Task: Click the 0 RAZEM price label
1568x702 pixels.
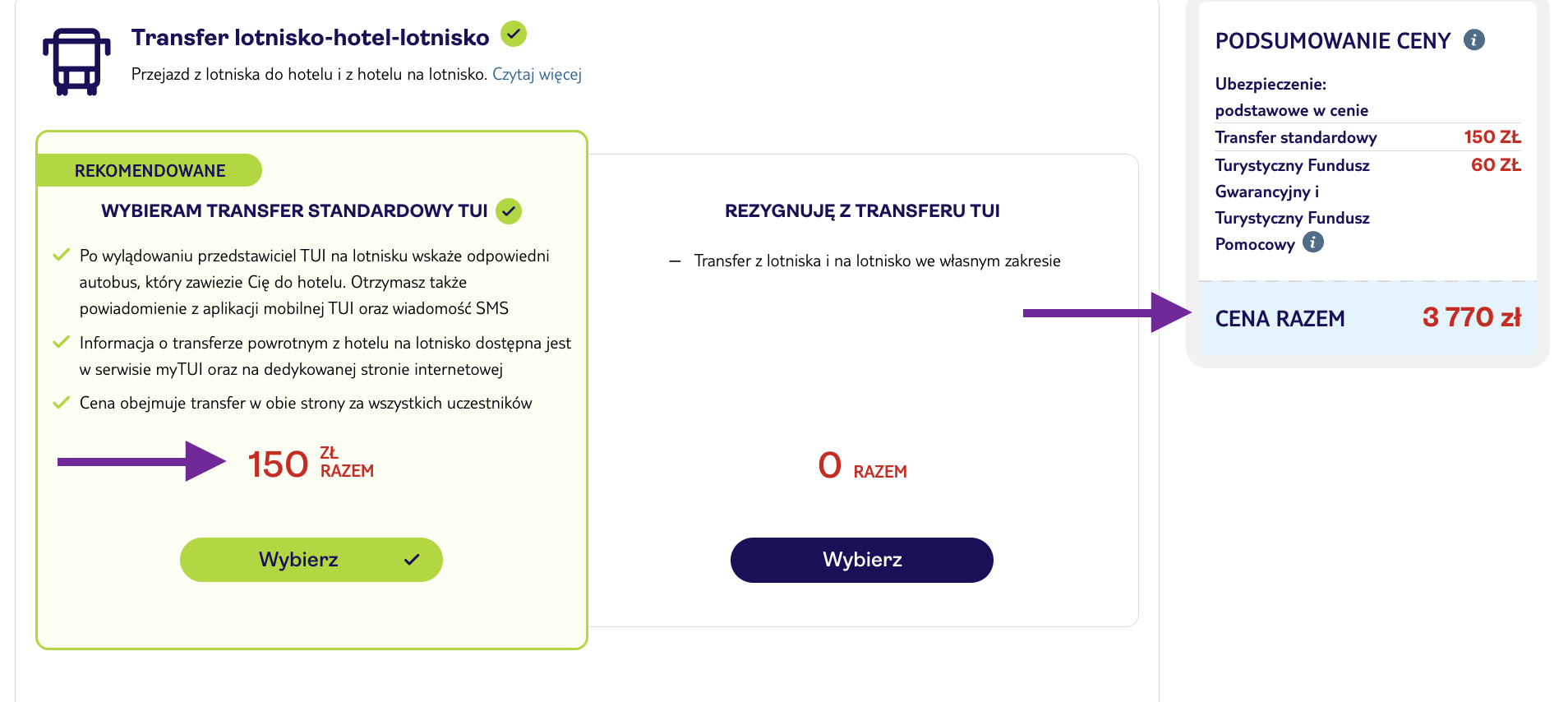Action: pos(861,465)
